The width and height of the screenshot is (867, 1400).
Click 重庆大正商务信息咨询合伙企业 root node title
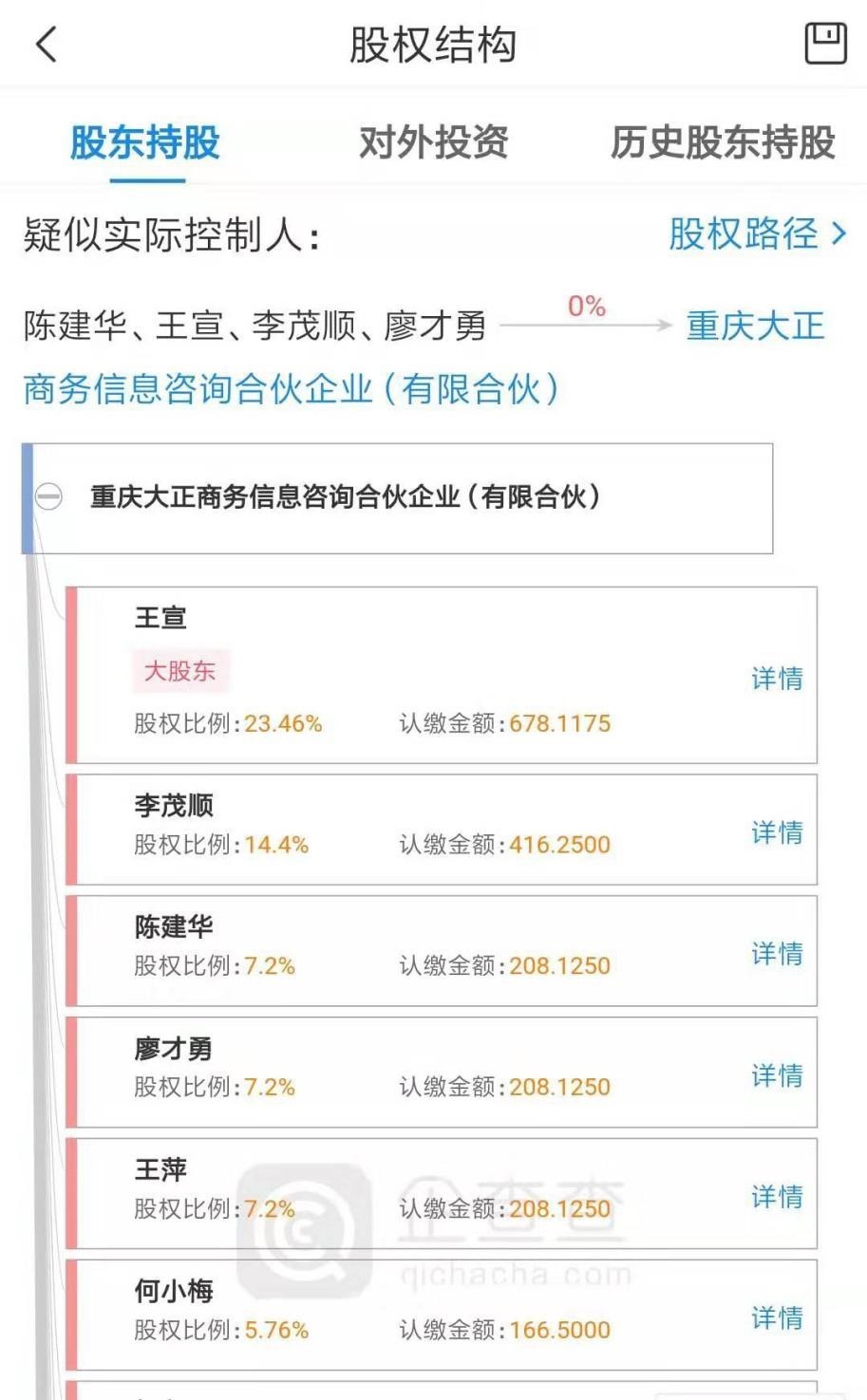tap(345, 496)
